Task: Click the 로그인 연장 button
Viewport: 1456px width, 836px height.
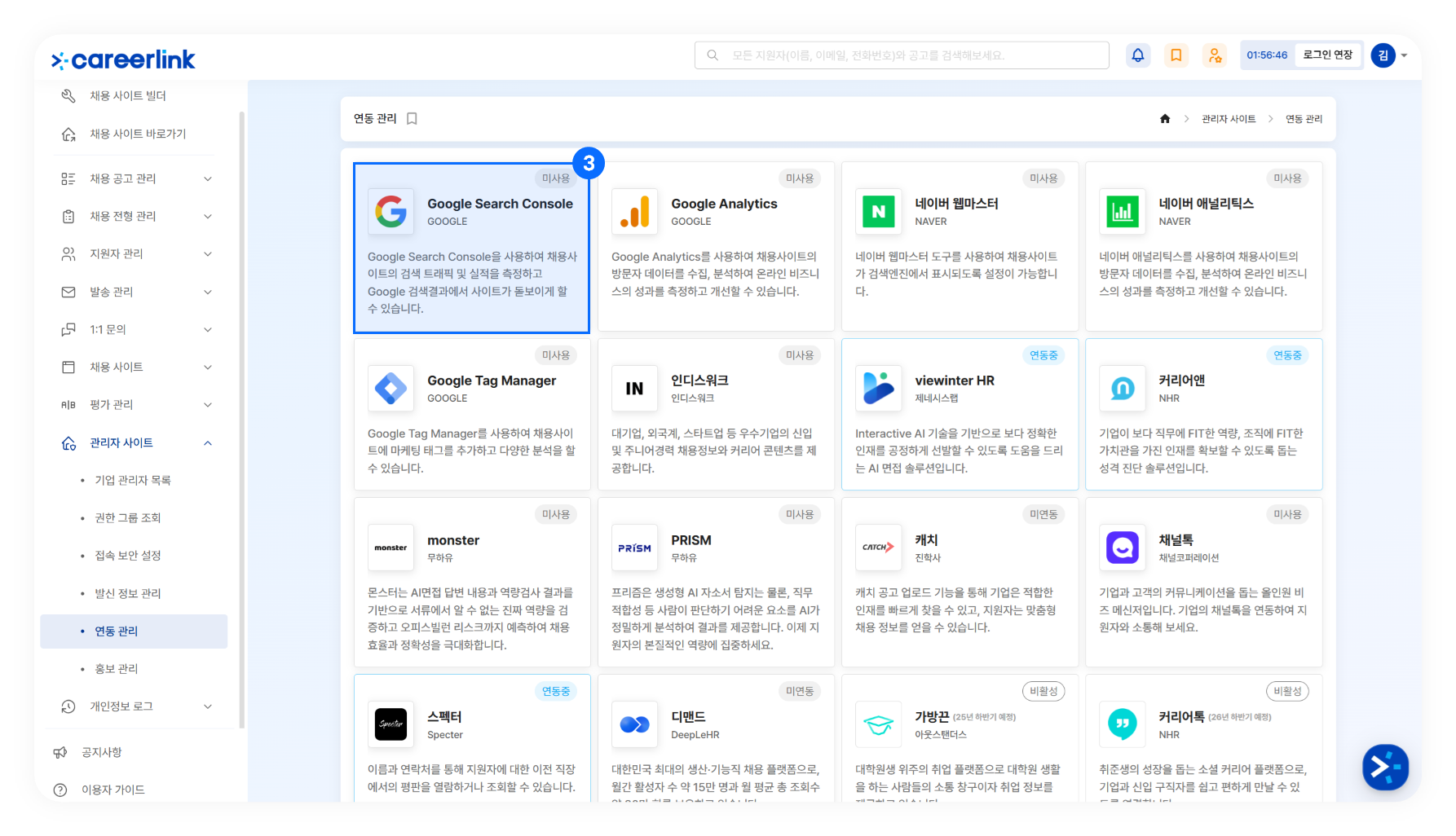Action: coord(1328,55)
